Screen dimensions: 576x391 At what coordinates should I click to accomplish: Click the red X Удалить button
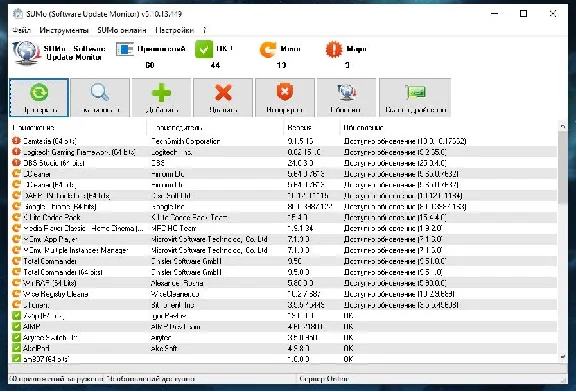tap(223, 97)
